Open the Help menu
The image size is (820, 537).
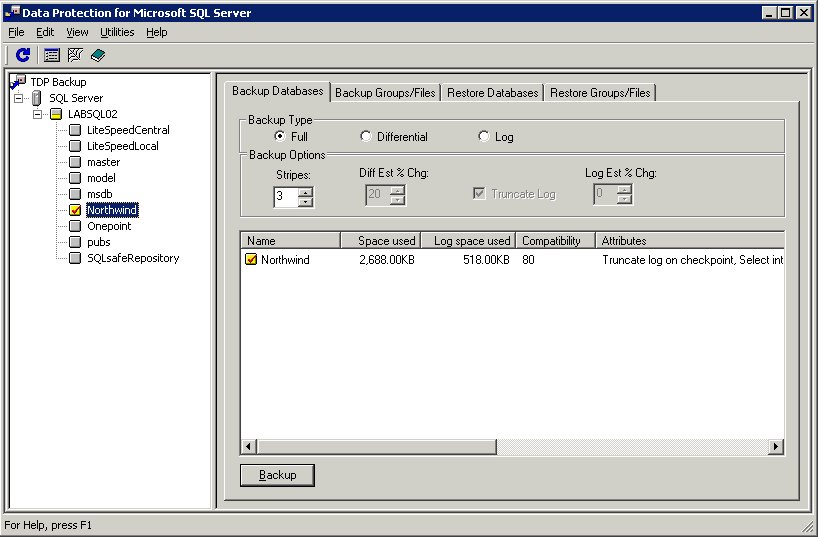point(156,32)
